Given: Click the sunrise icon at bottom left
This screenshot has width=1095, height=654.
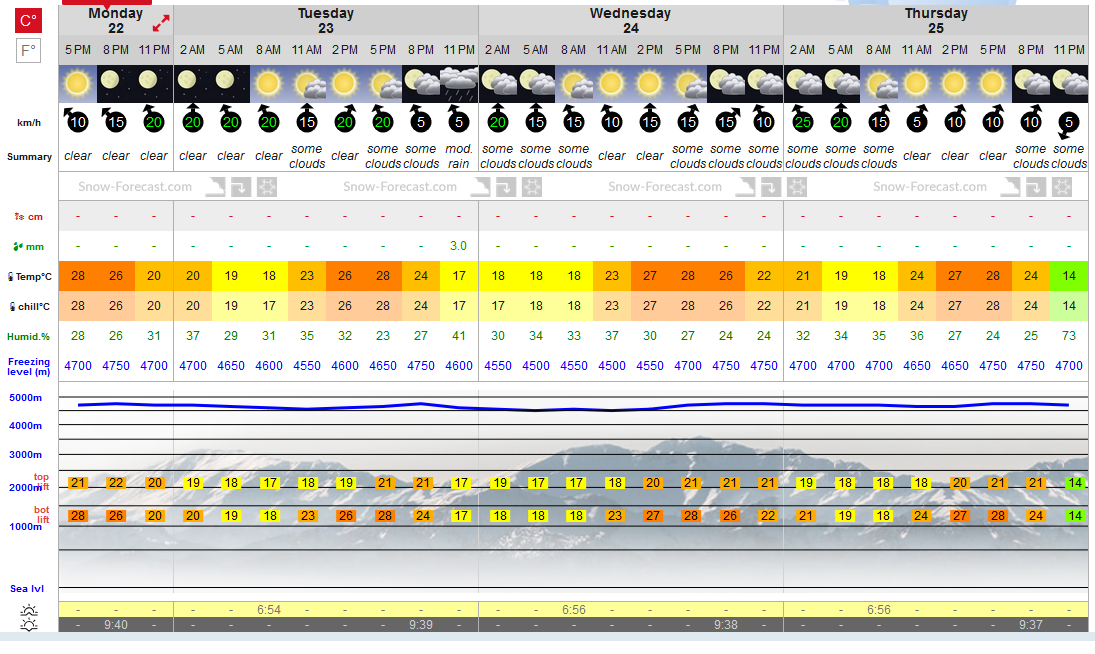Looking at the screenshot, I should click(x=29, y=610).
